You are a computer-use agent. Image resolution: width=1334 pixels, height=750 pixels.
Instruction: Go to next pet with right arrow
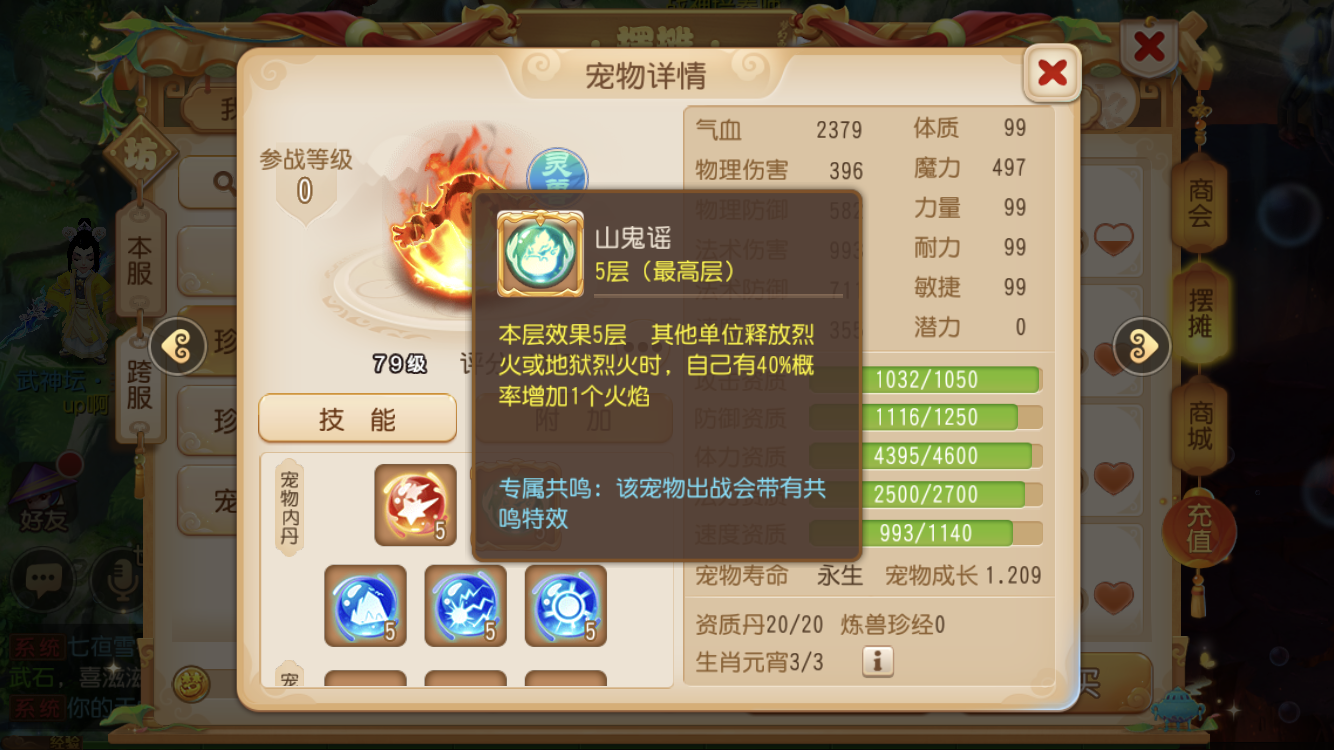click(x=1141, y=346)
